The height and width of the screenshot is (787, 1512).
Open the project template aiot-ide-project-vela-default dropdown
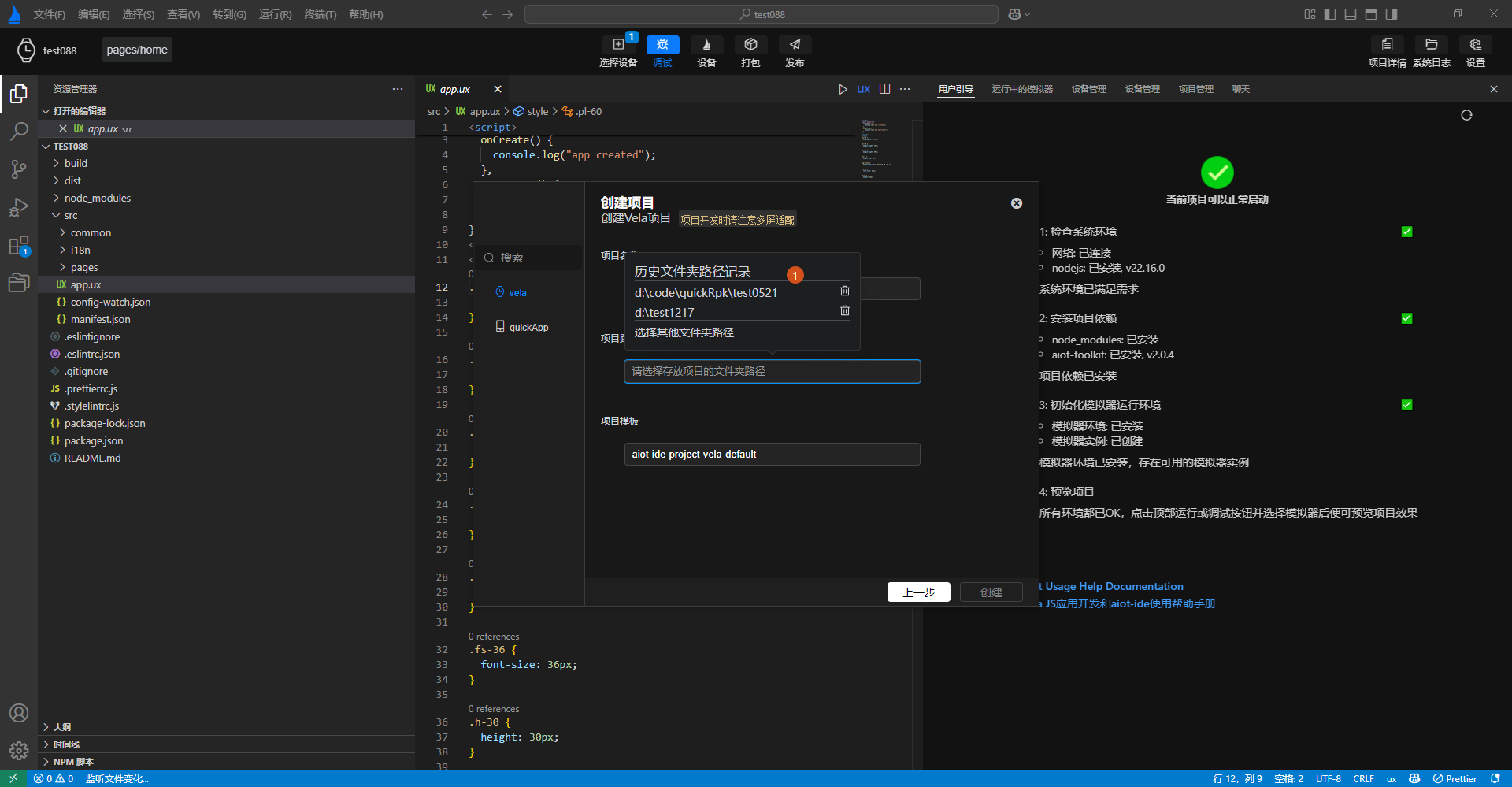point(772,455)
